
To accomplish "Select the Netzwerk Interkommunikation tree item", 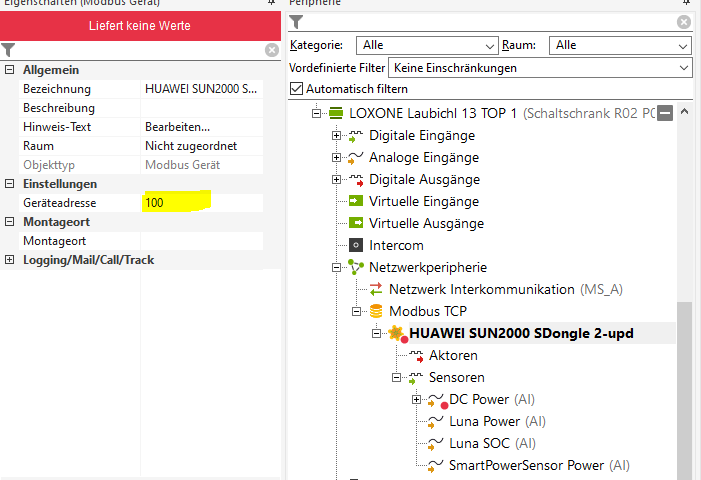I will point(506,289).
